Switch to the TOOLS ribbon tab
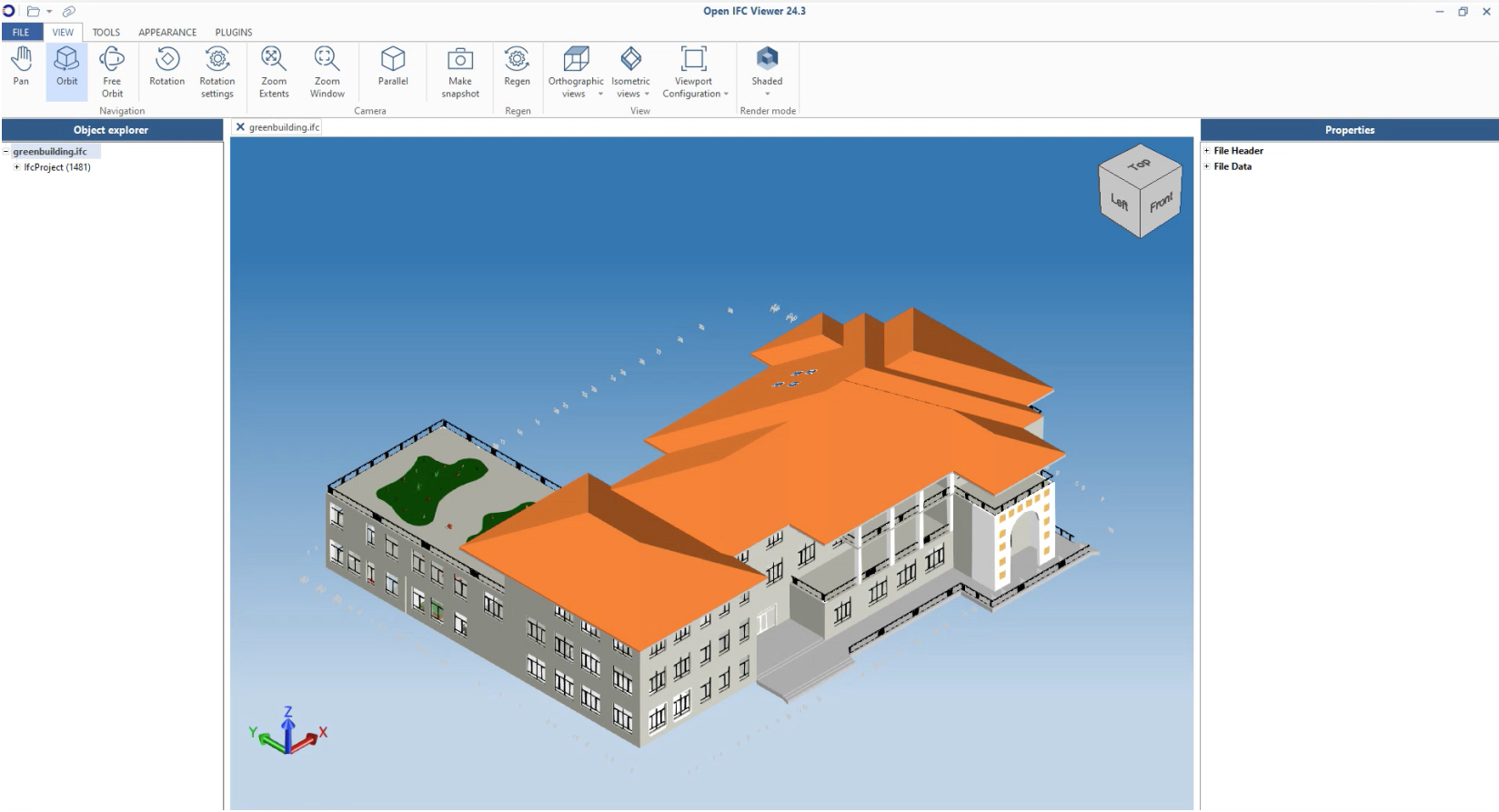 tap(106, 32)
